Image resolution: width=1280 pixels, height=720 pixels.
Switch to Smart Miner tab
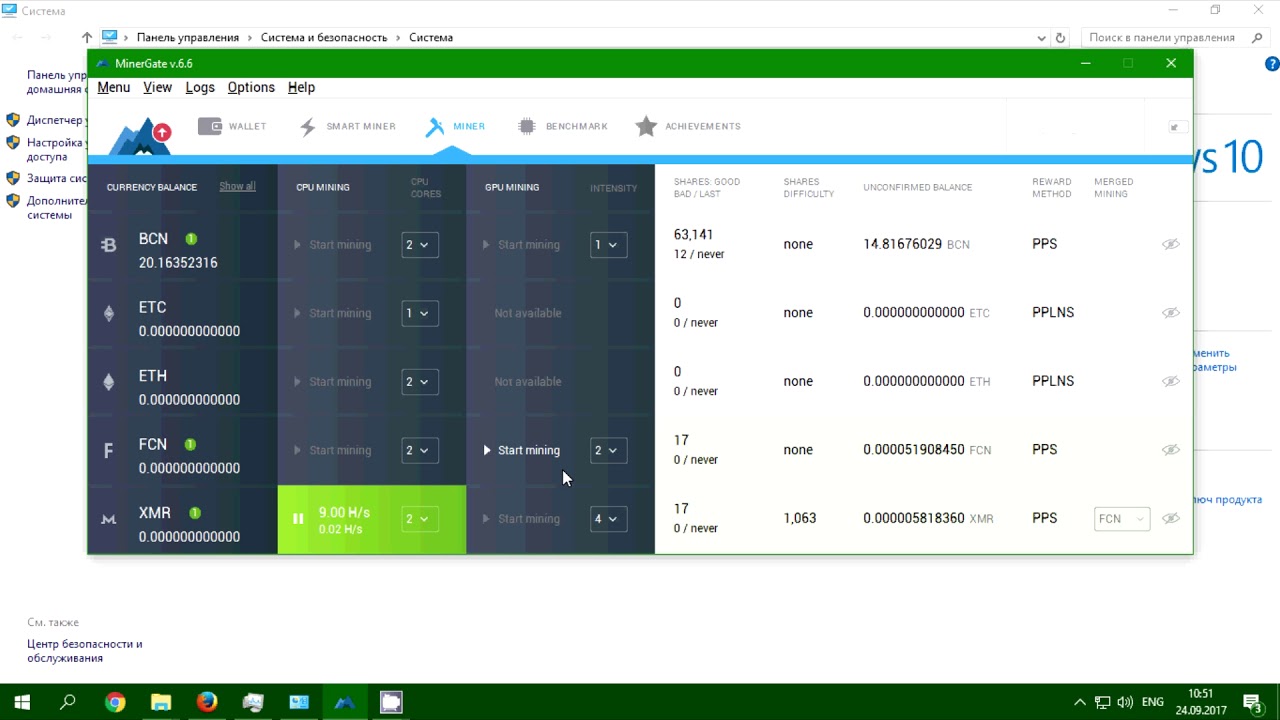point(347,126)
